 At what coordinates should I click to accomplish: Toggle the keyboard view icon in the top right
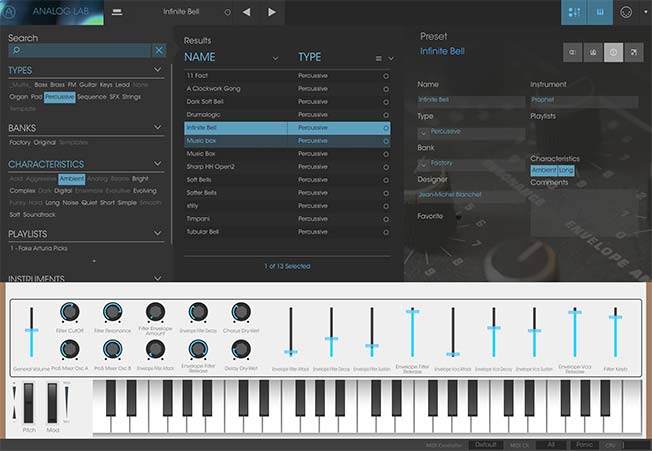pyautogui.click(x=600, y=12)
